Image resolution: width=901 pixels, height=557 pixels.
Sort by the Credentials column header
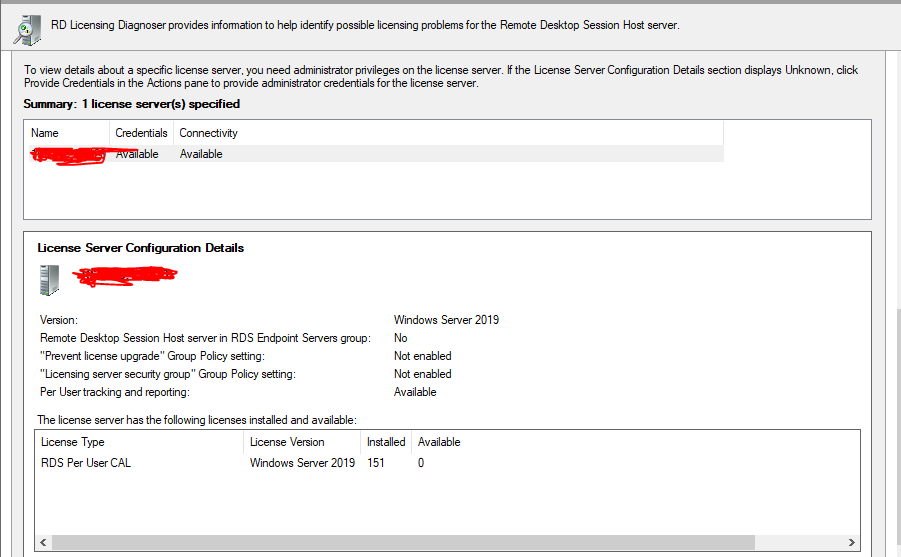click(141, 133)
